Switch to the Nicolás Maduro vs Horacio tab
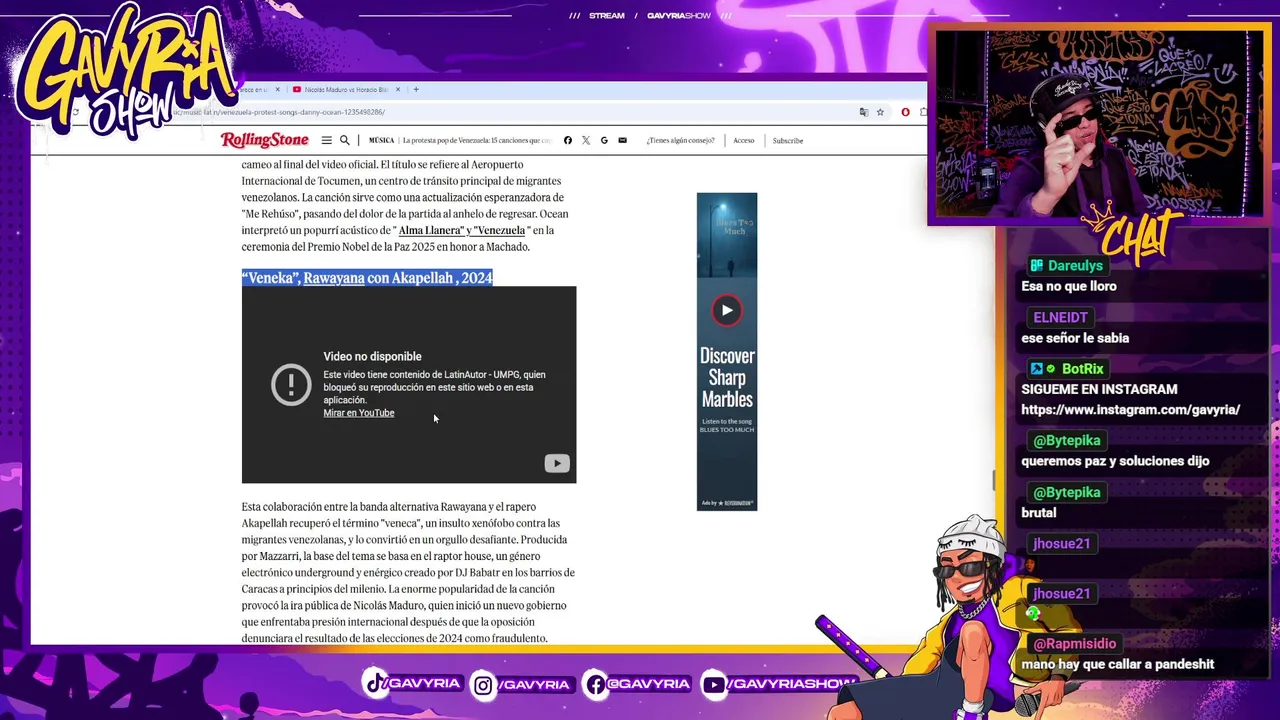 [x=345, y=89]
